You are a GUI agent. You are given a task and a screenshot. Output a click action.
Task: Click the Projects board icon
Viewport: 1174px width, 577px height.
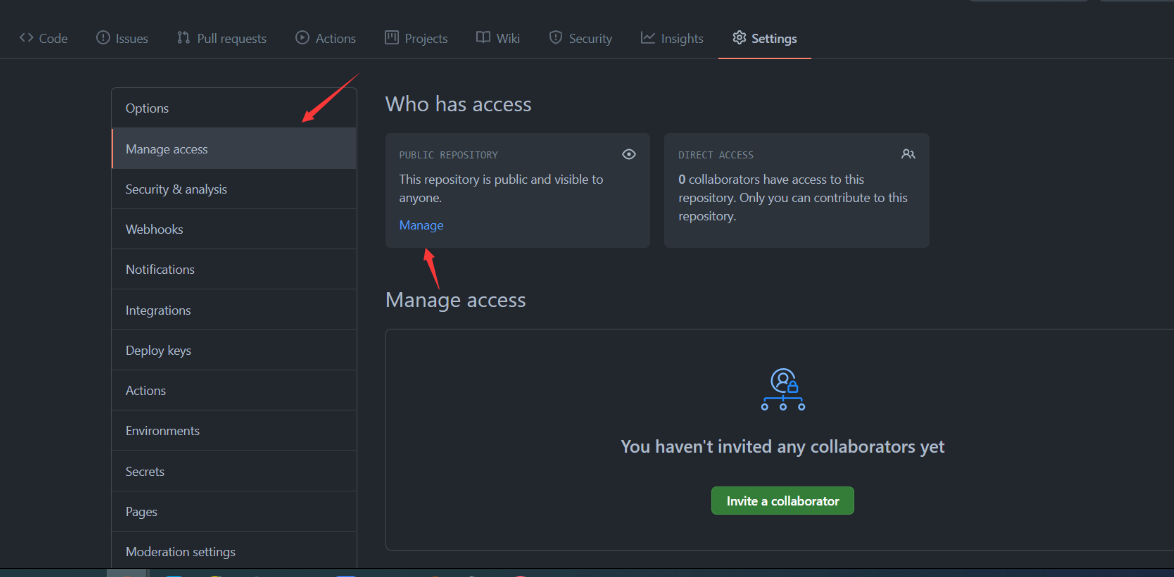click(x=392, y=37)
